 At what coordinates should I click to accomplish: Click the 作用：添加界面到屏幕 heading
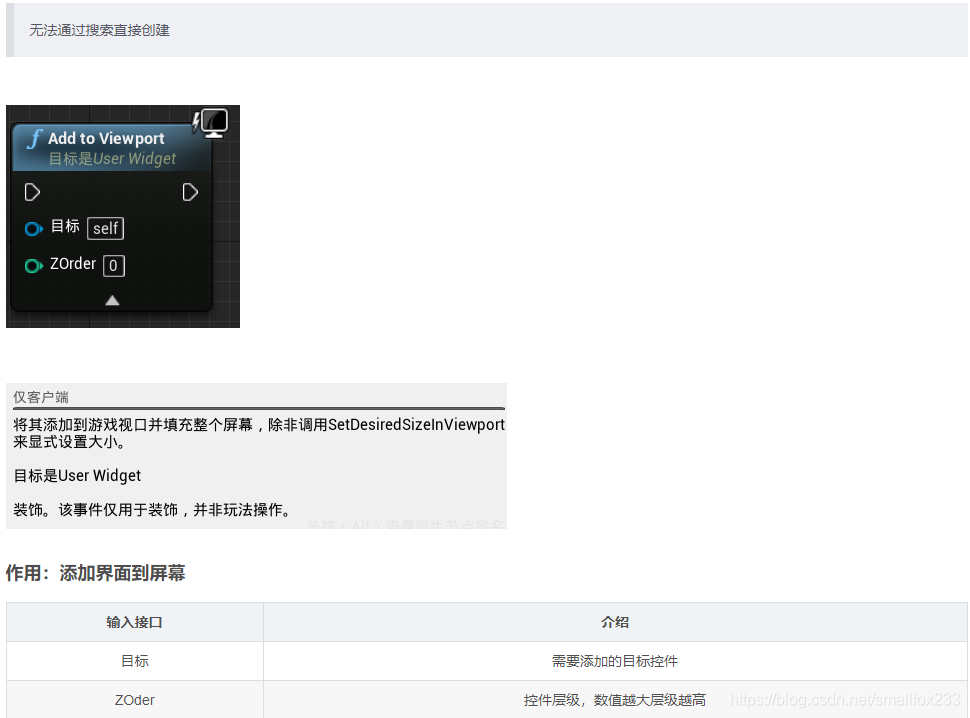coord(95,573)
